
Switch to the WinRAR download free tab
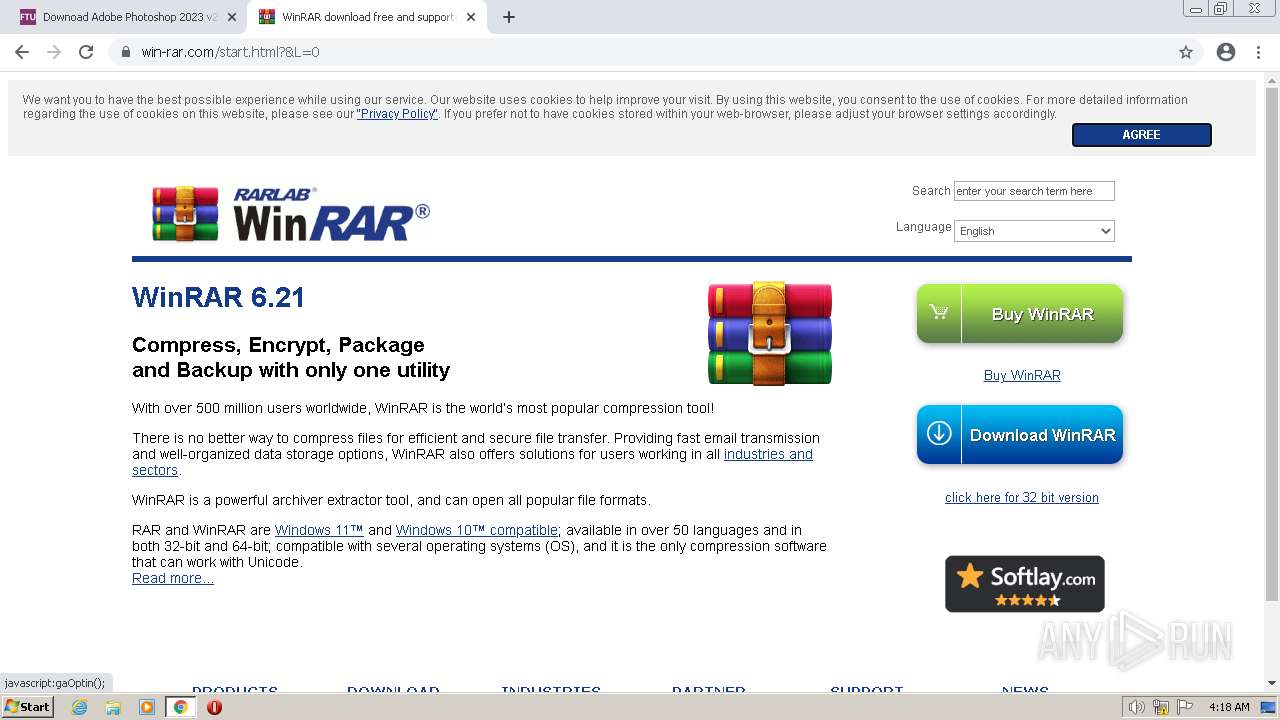click(367, 17)
